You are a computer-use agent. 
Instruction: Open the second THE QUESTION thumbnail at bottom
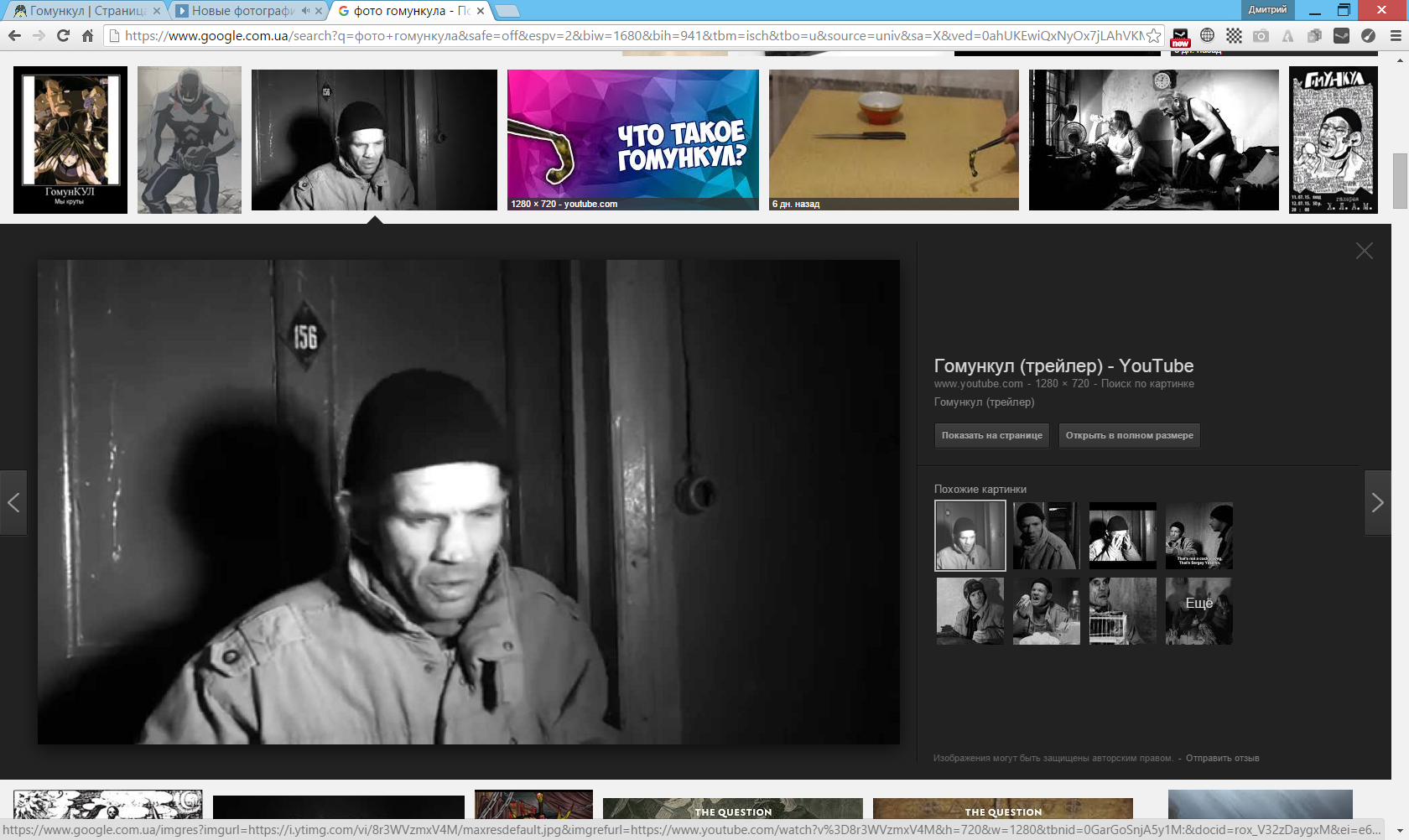click(x=1003, y=809)
